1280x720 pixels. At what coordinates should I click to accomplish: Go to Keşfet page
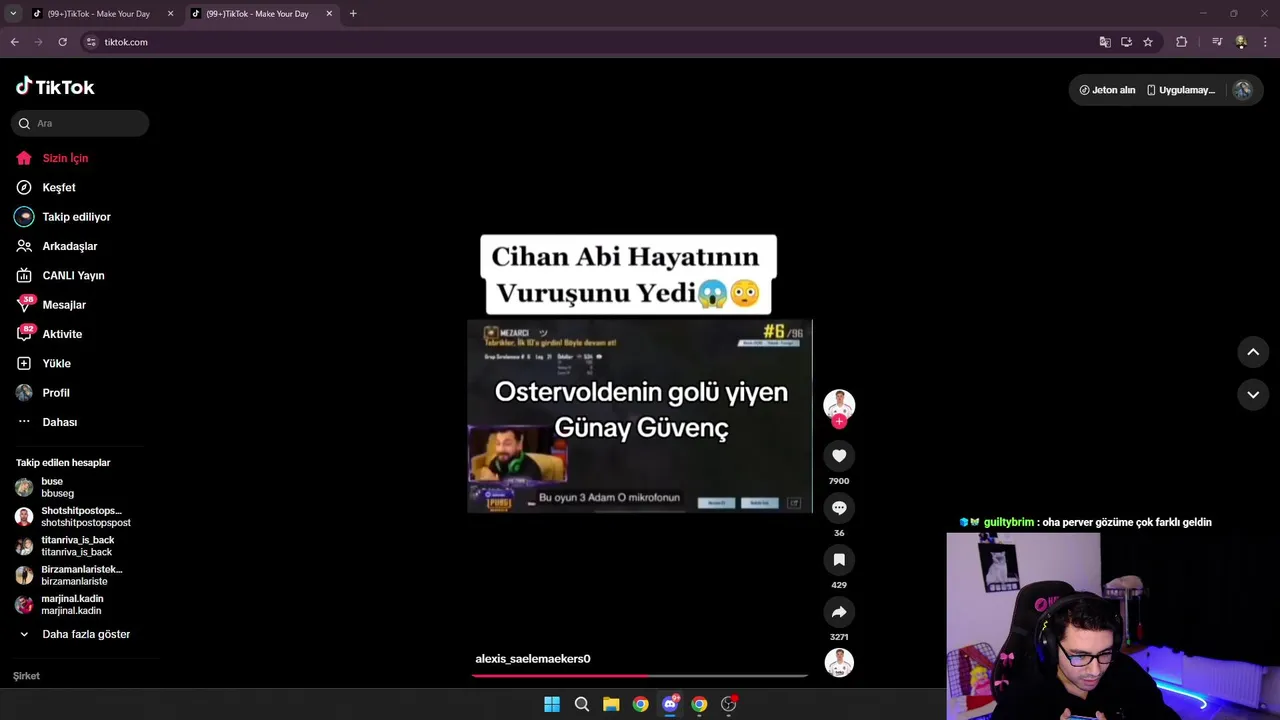tap(58, 187)
